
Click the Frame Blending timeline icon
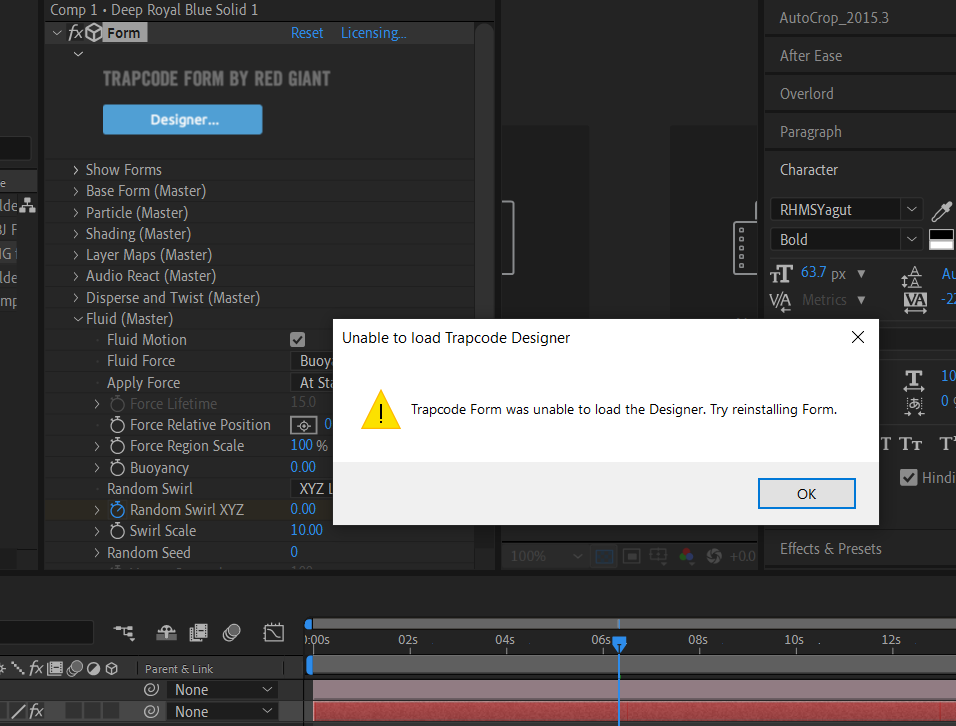[x=199, y=632]
